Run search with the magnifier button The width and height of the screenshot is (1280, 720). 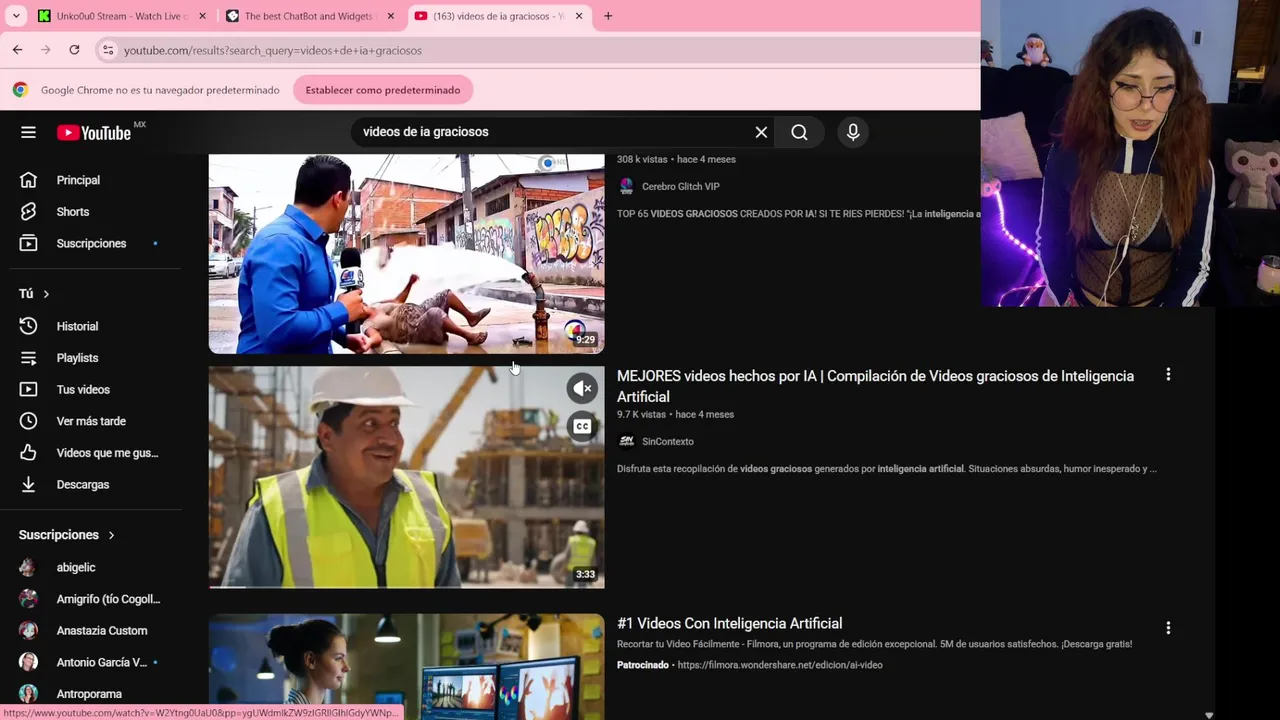click(799, 132)
